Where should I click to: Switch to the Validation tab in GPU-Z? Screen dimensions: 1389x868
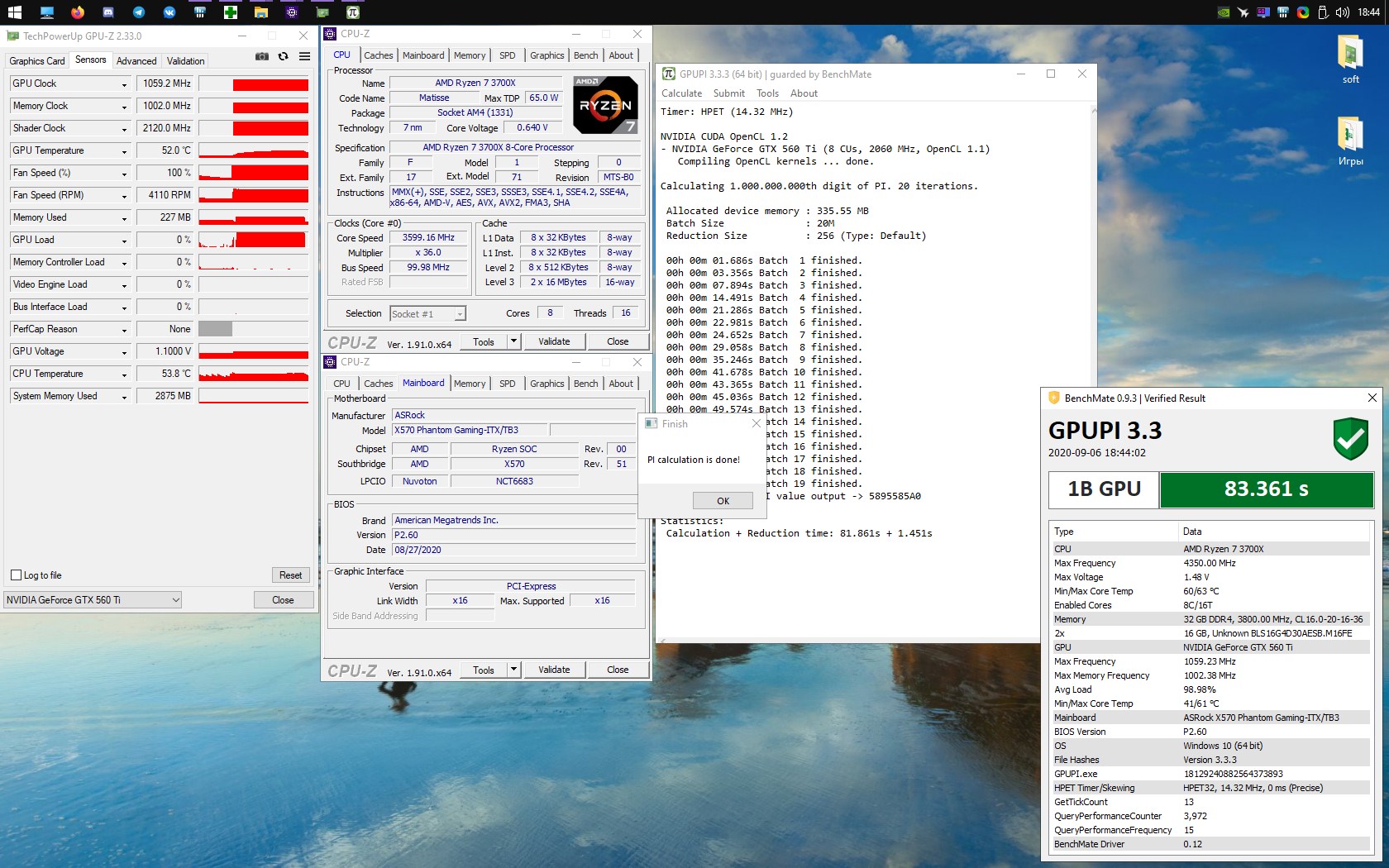pos(186,61)
